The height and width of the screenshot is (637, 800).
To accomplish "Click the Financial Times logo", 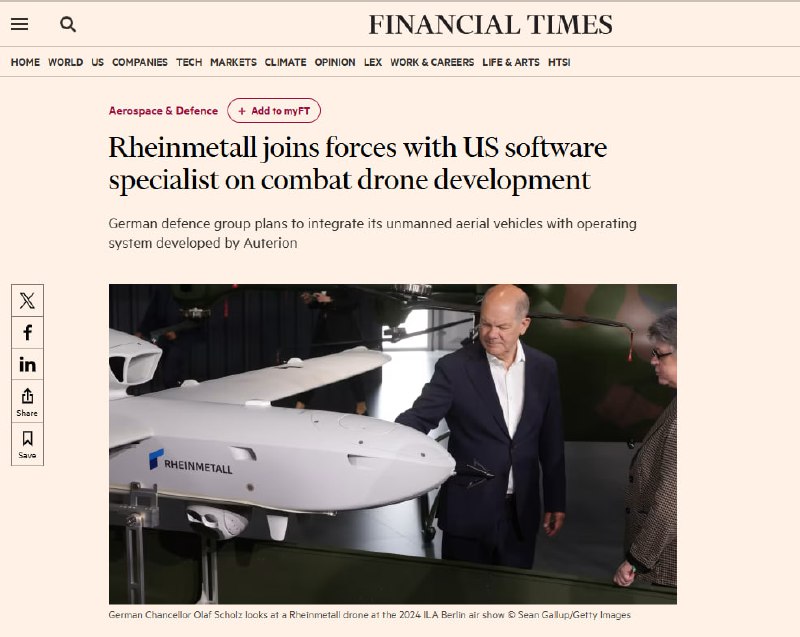I will click(x=490, y=24).
